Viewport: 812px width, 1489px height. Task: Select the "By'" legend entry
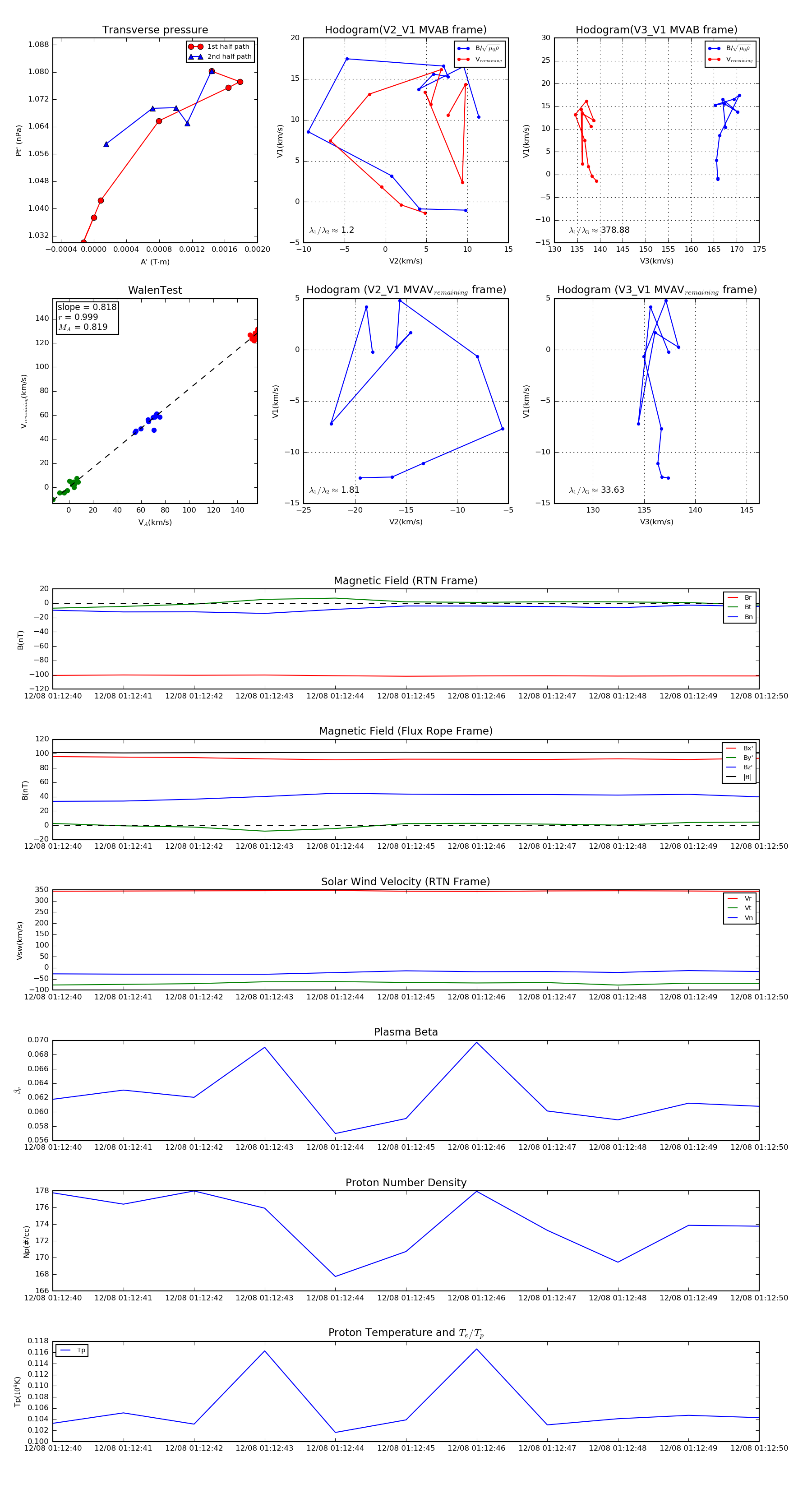[x=739, y=758]
